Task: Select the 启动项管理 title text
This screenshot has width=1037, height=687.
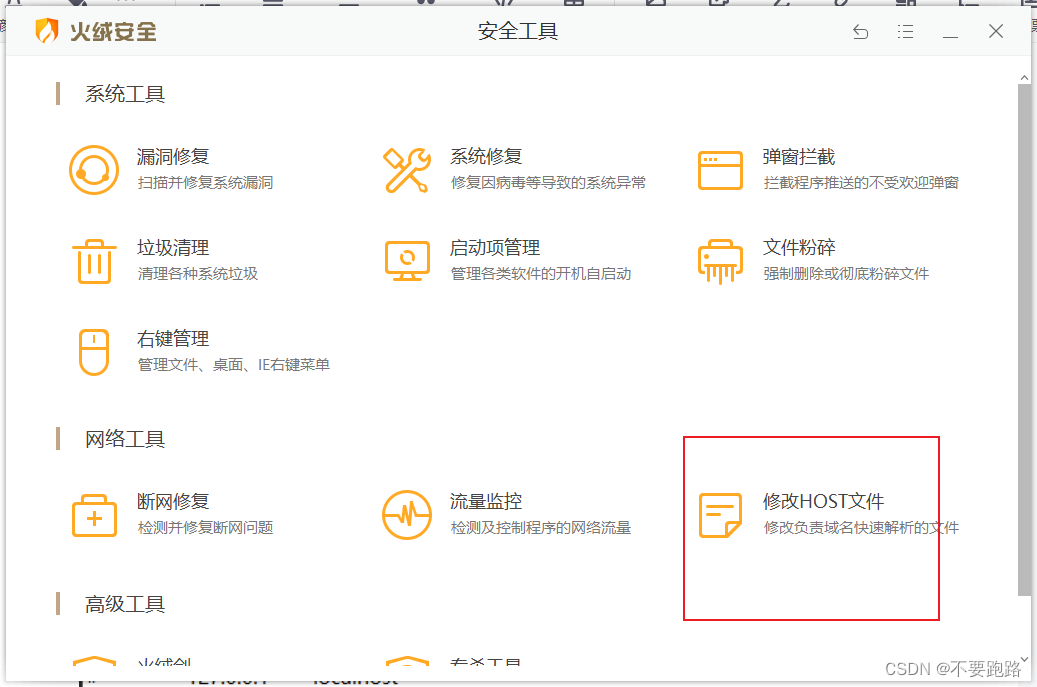Action: [x=495, y=248]
